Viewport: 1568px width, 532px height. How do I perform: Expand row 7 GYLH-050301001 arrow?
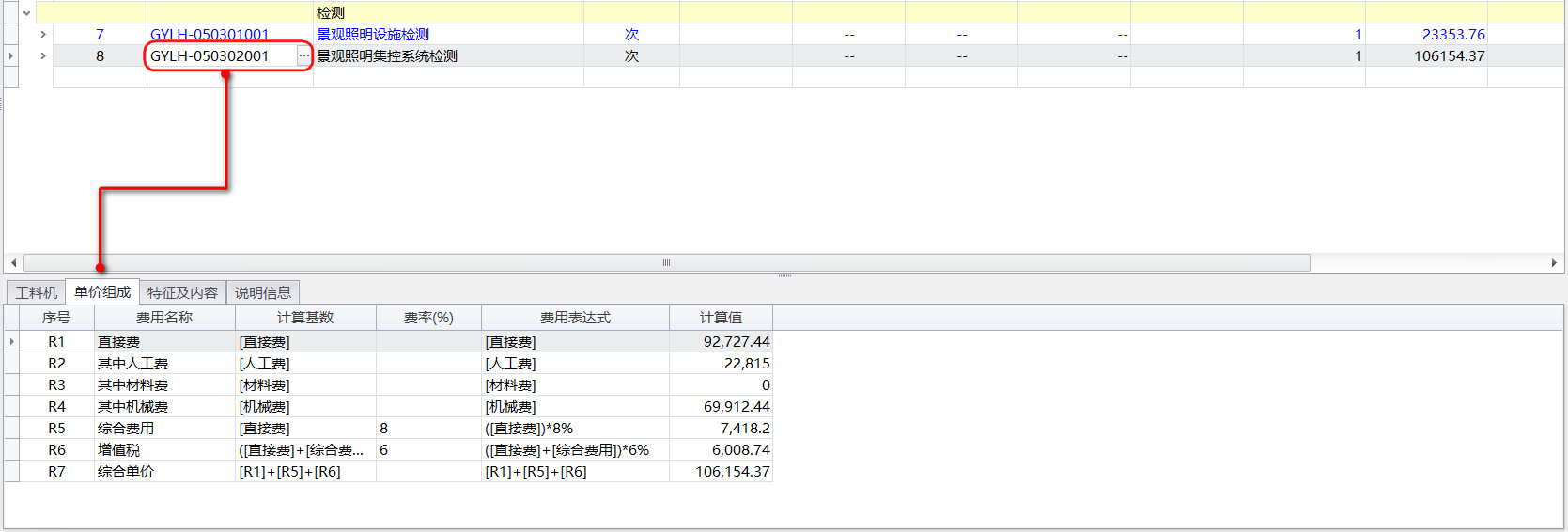[43, 35]
